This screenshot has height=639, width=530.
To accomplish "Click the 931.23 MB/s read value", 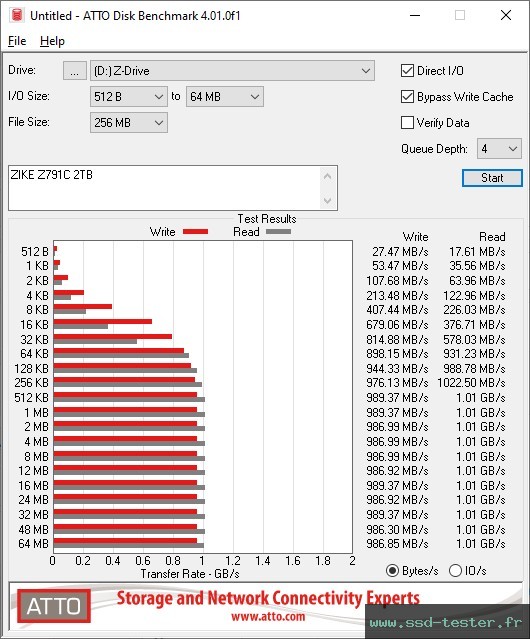I will pos(474,354).
